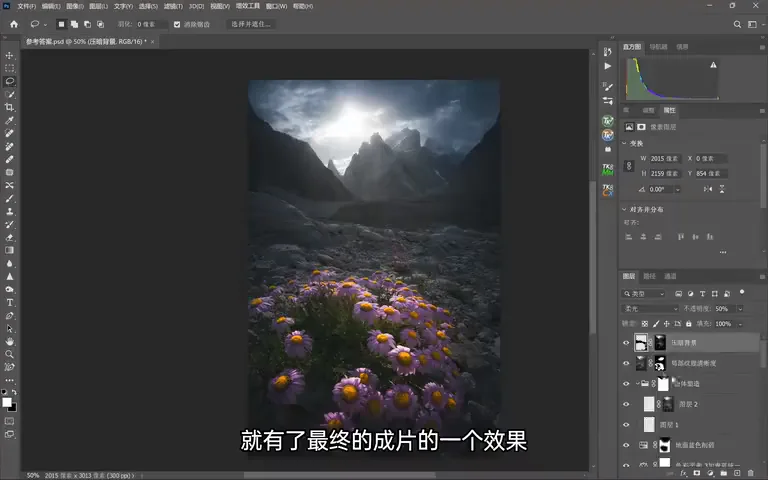
Task: Delete layer with the trash icon
Action: pyautogui.click(x=750, y=474)
